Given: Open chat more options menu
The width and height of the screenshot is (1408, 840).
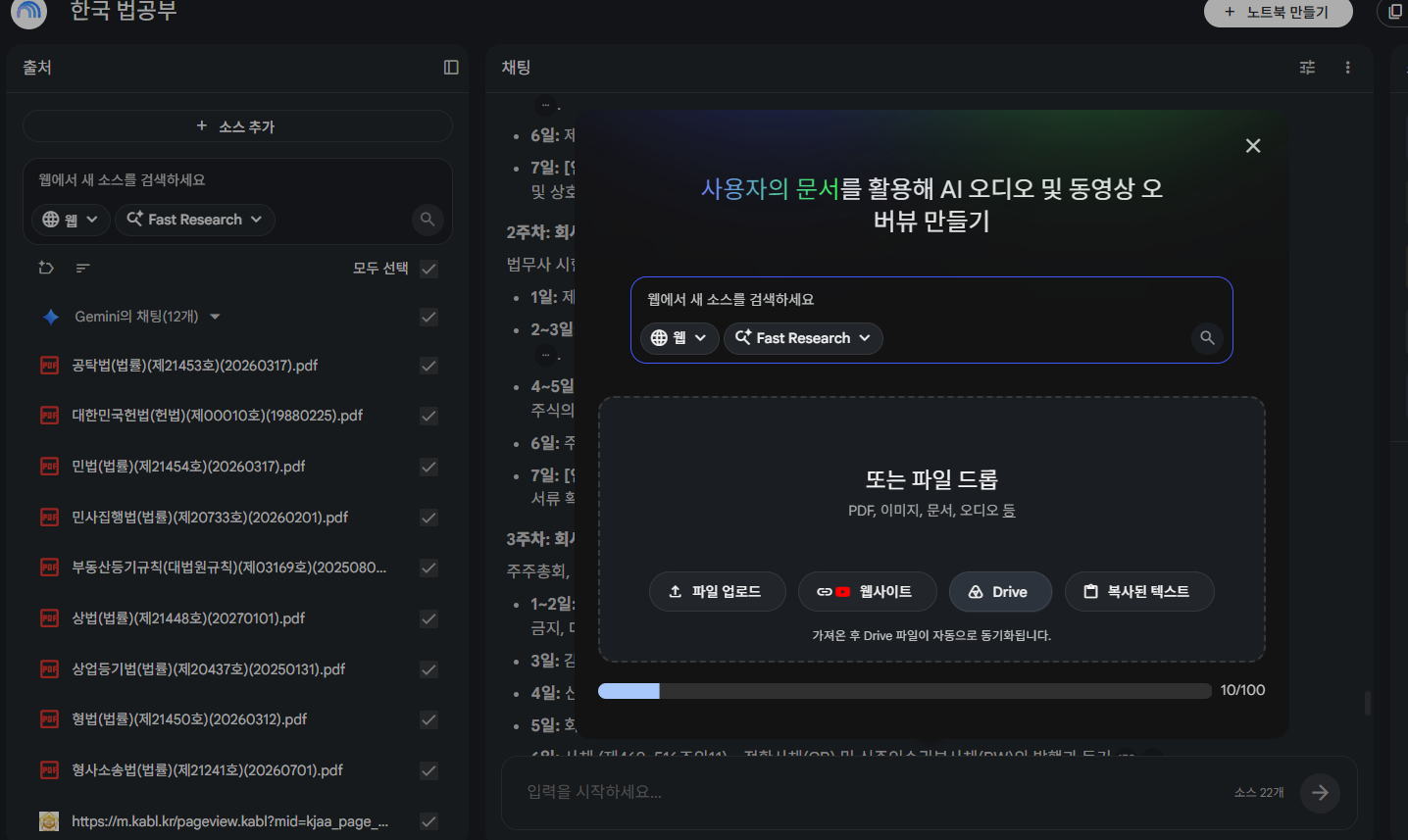Looking at the screenshot, I should [x=1348, y=68].
